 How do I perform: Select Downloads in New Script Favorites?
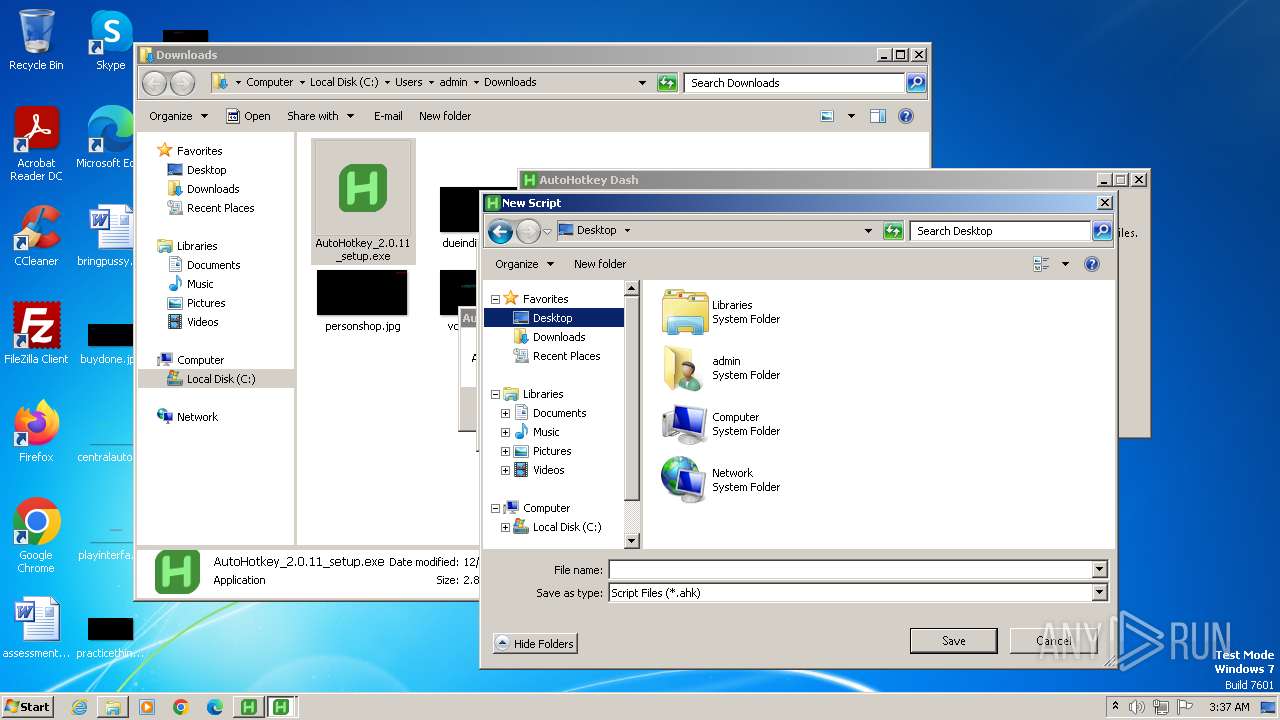pos(559,337)
